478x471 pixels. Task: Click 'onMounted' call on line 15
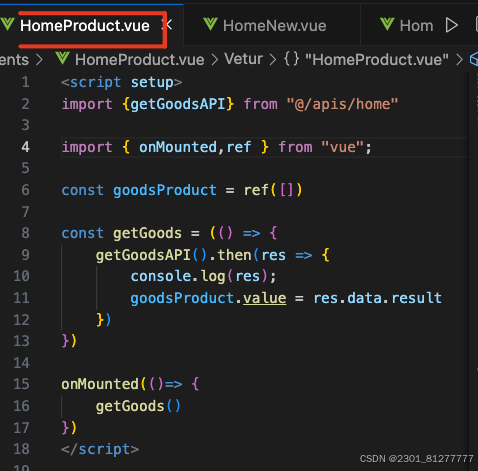[100, 384]
